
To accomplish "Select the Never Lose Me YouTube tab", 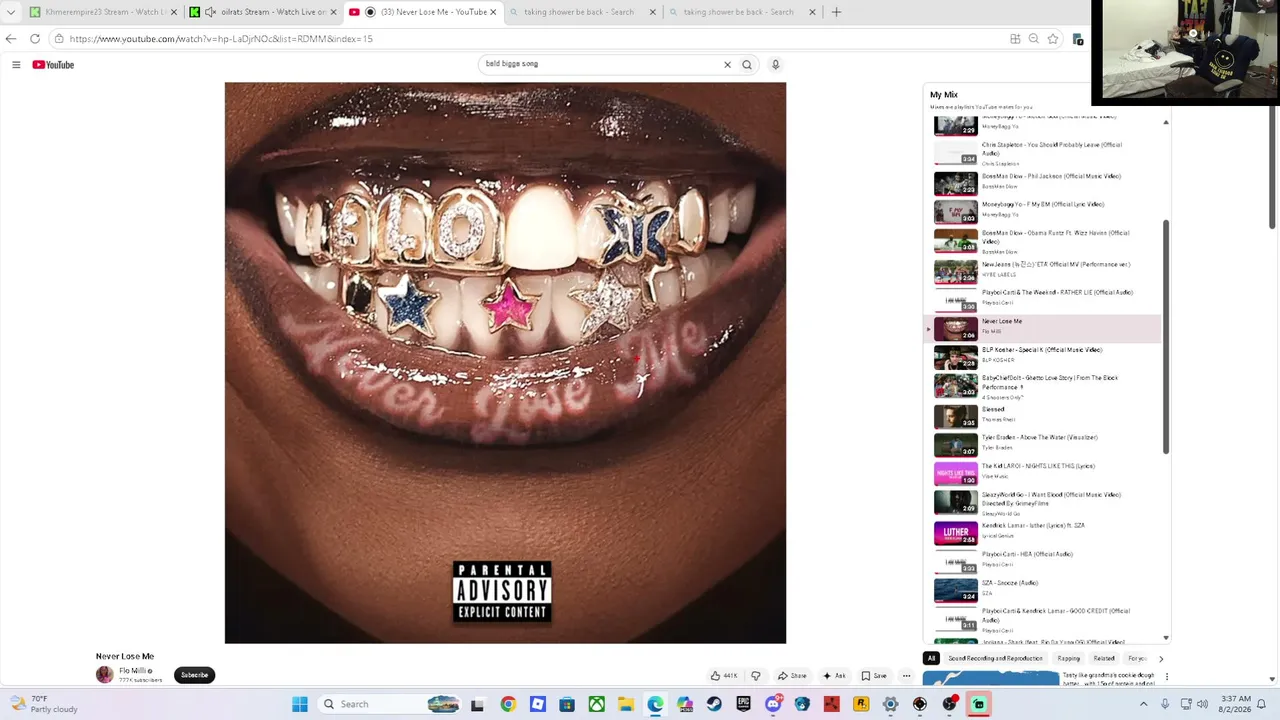I will coord(422,12).
